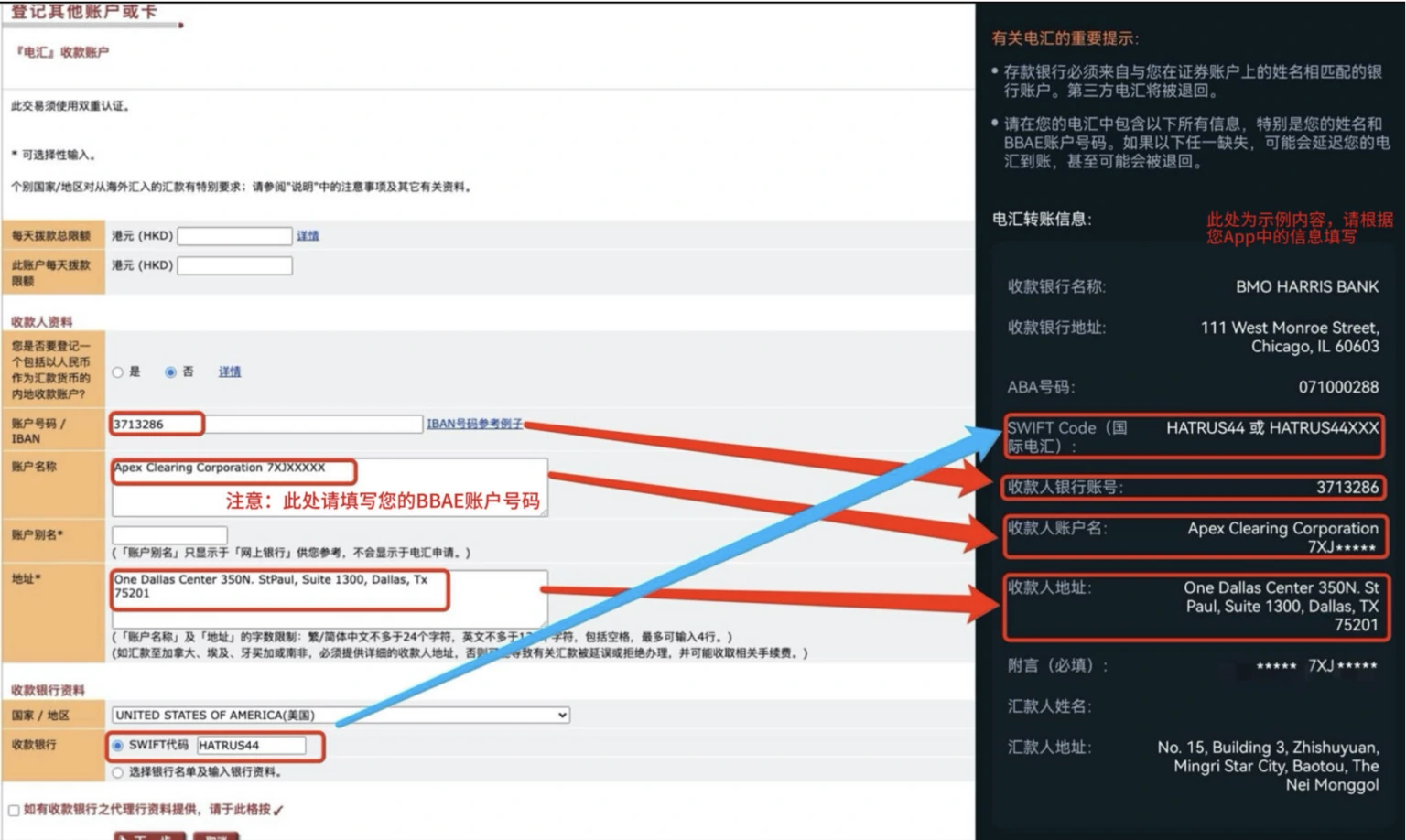Click the 账户别名 input field
The image size is (1406, 840).
(169, 534)
